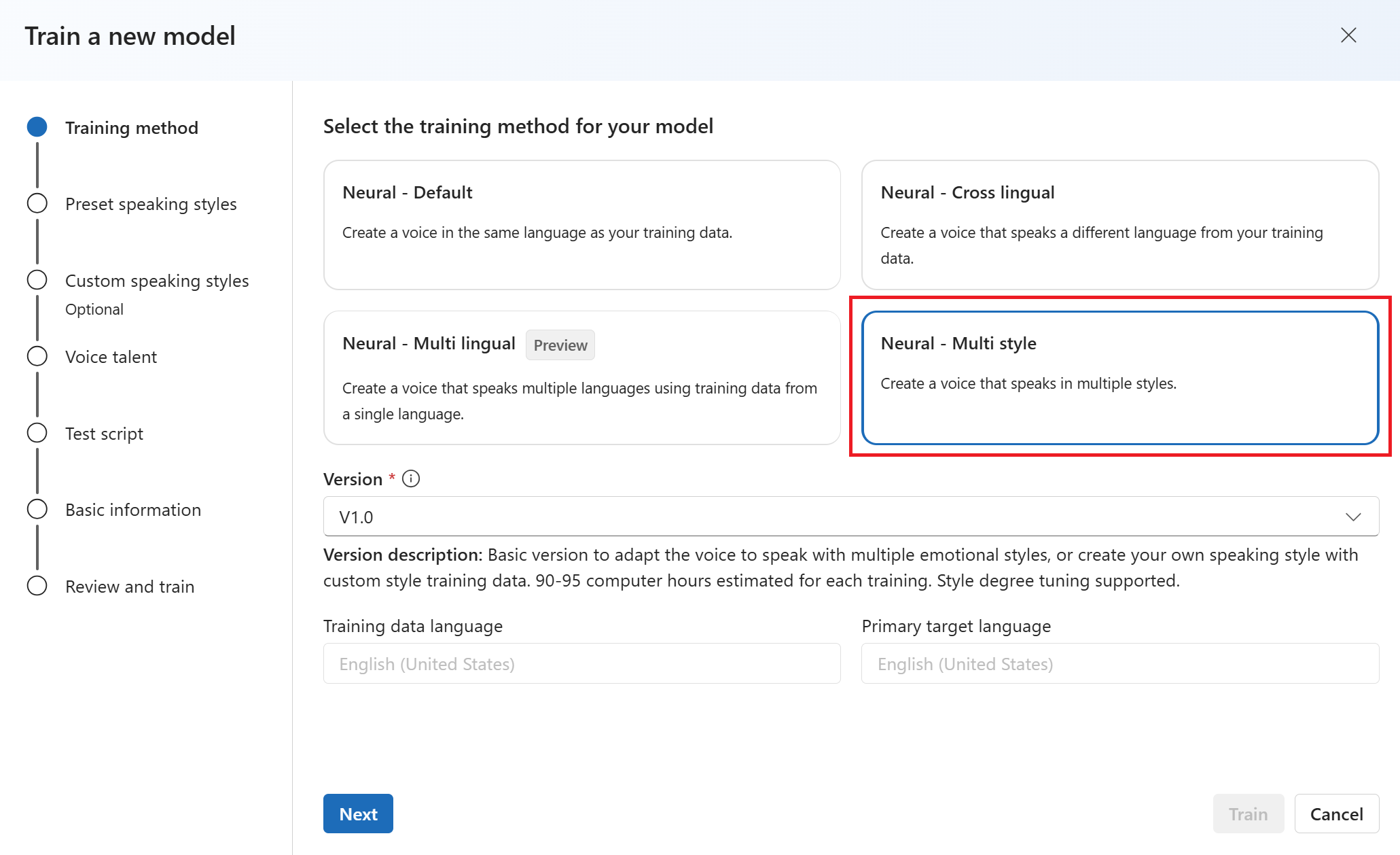Click the Preview badge on Multi lingual
Screen dimensions: 1400x855
[x=560, y=345]
